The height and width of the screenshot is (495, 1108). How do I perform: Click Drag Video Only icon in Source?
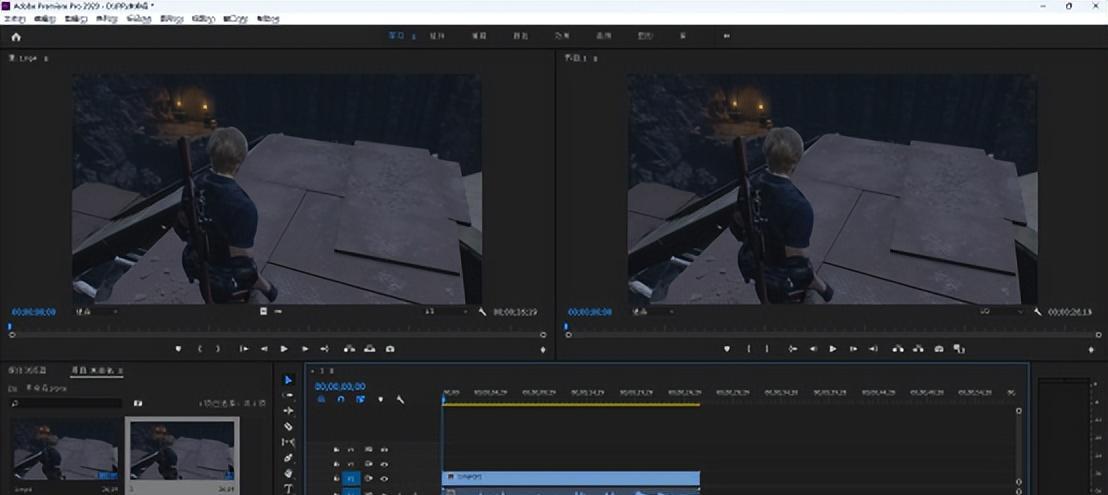pyautogui.click(x=264, y=311)
